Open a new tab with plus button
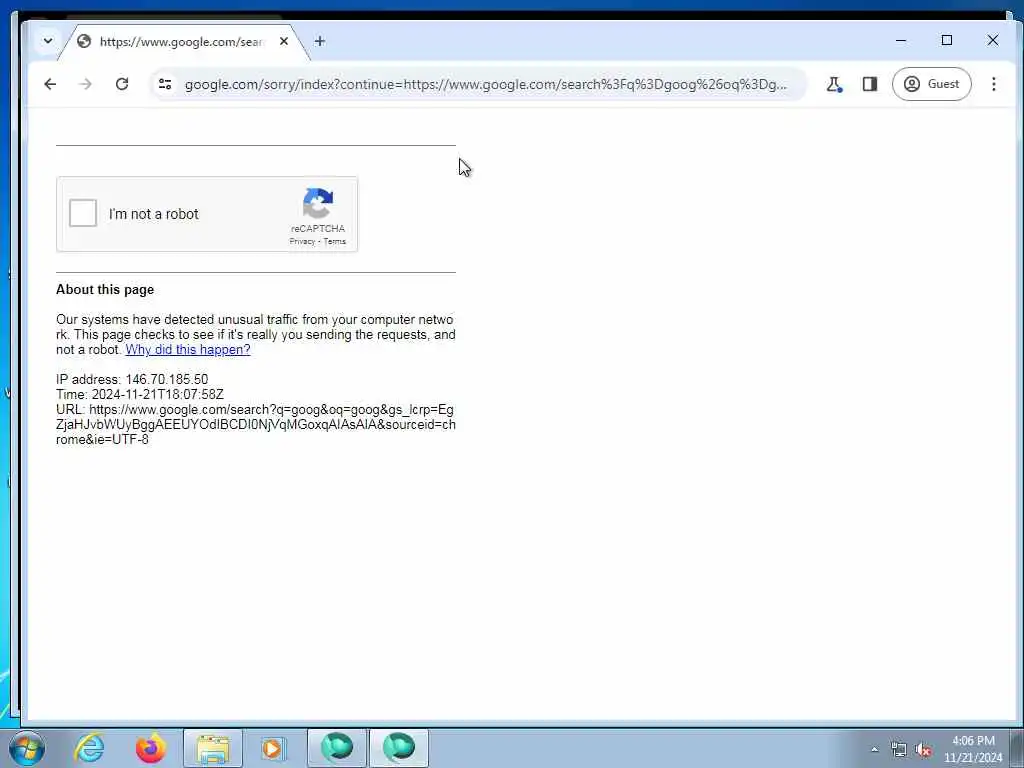Screen dimensions: 1024x768 [x=319, y=41]
